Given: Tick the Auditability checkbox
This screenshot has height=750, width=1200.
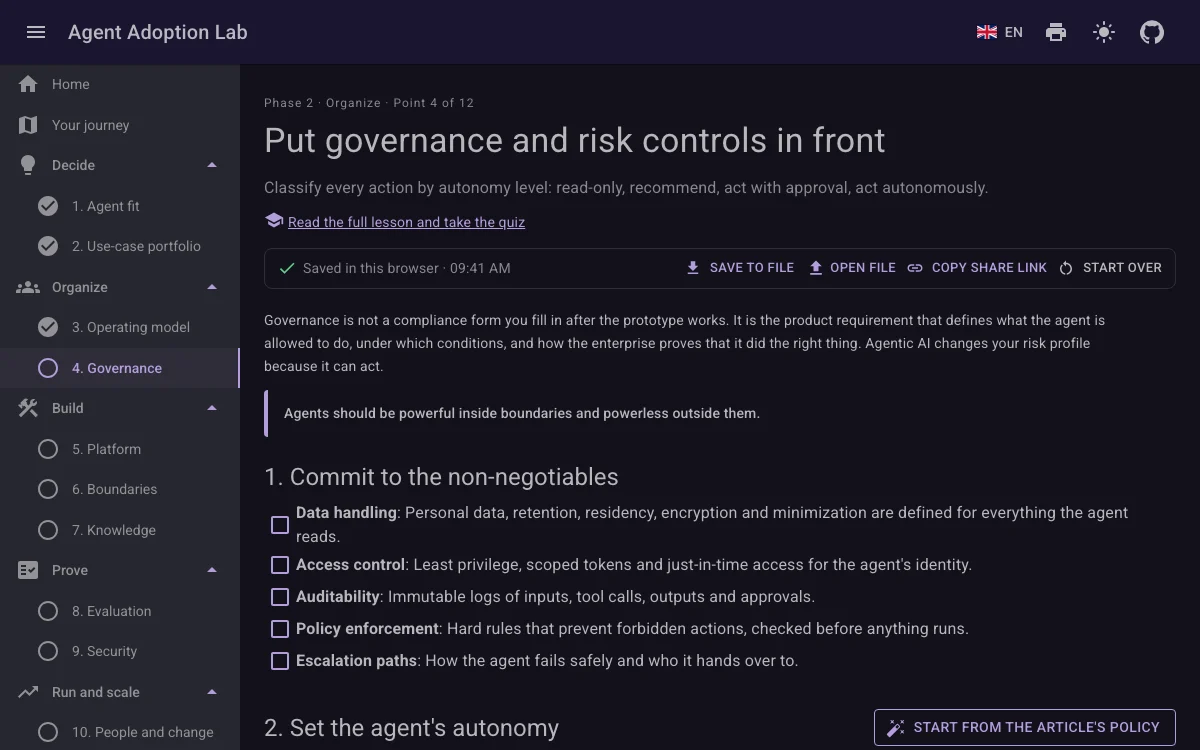Looking at the screenshot, I should click(x=280, y=597).
